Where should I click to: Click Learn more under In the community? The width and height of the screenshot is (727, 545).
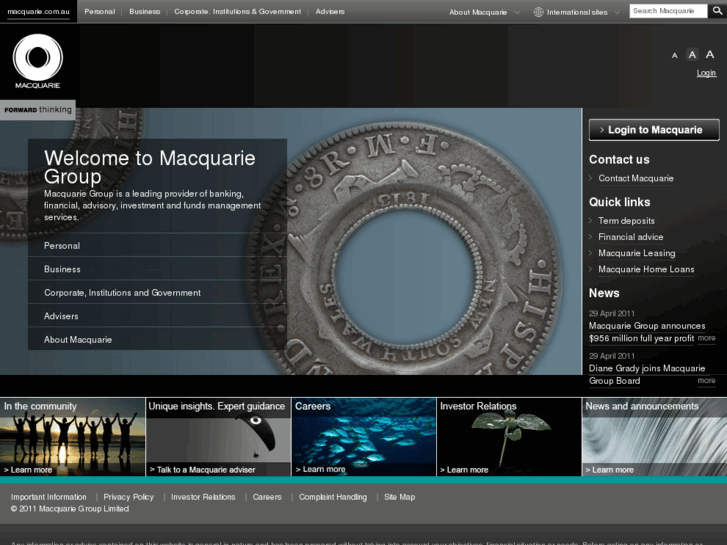pyautogui.click(x=28, y=470)
